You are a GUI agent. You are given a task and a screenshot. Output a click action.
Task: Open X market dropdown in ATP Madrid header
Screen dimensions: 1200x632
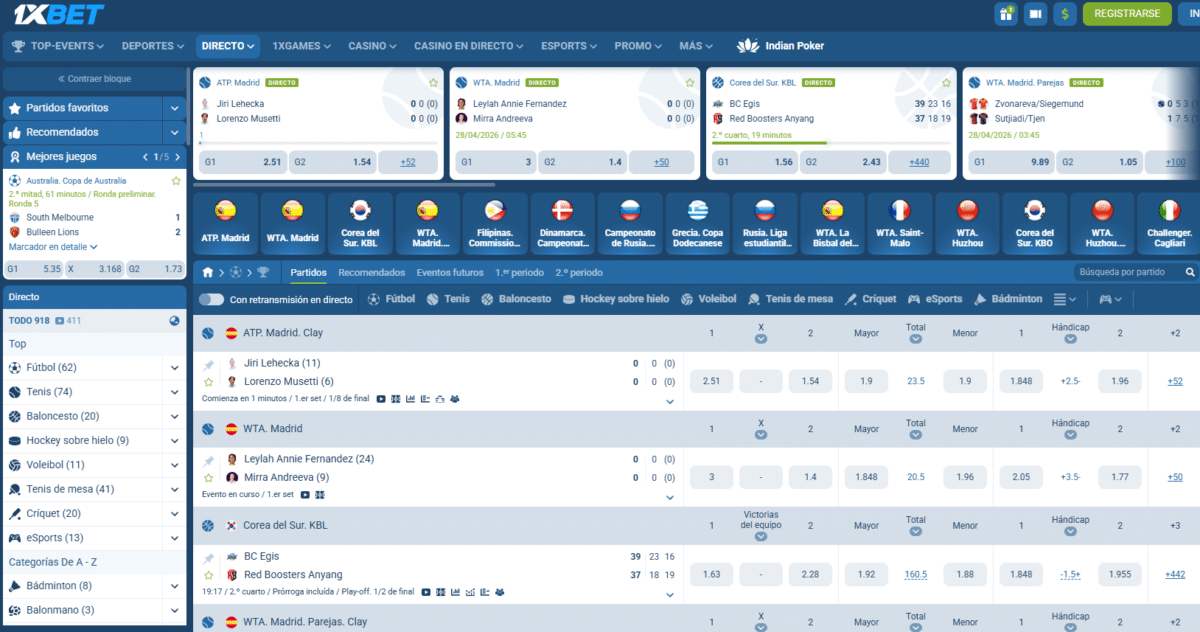(761, 338)
